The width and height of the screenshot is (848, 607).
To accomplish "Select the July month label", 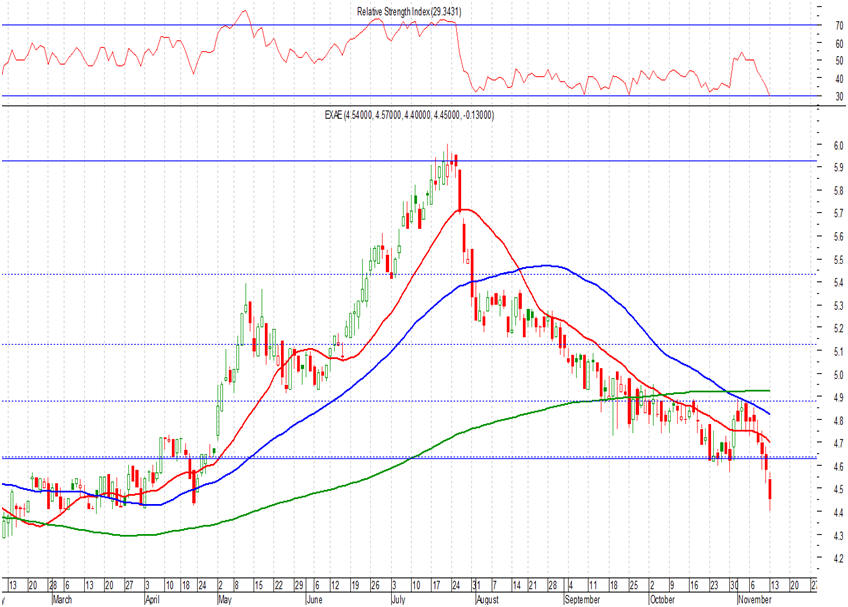I will 398,599.
